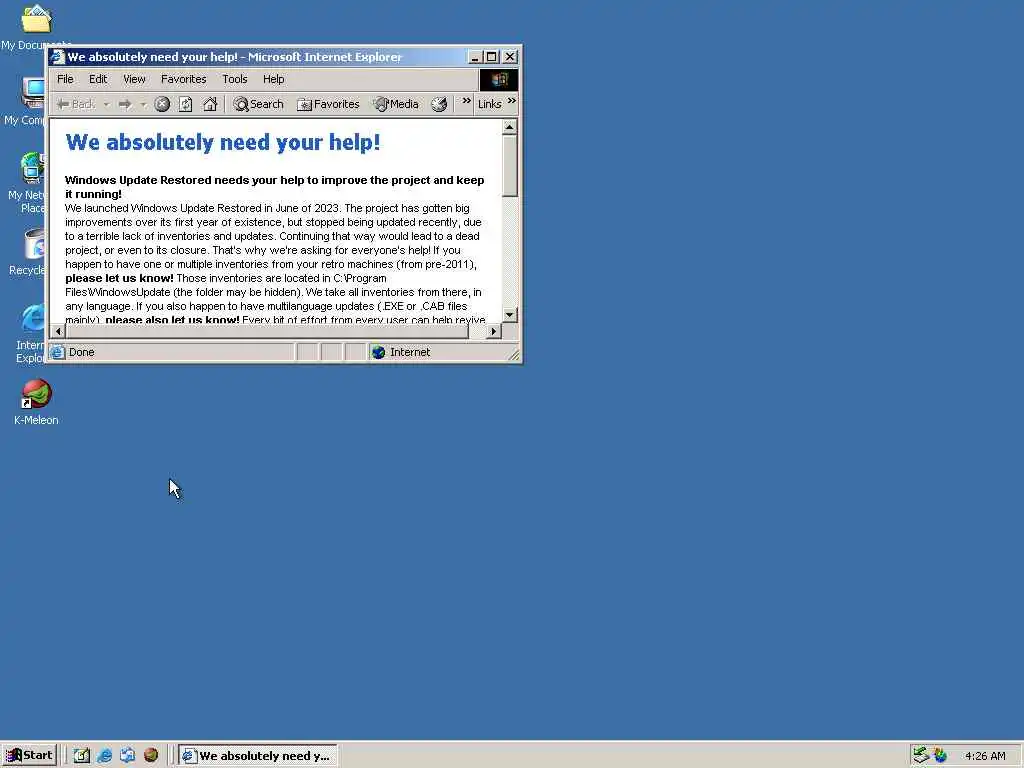Maximize the Internet Explorer window
This screenshot has height=768, width=1024.
491,57
